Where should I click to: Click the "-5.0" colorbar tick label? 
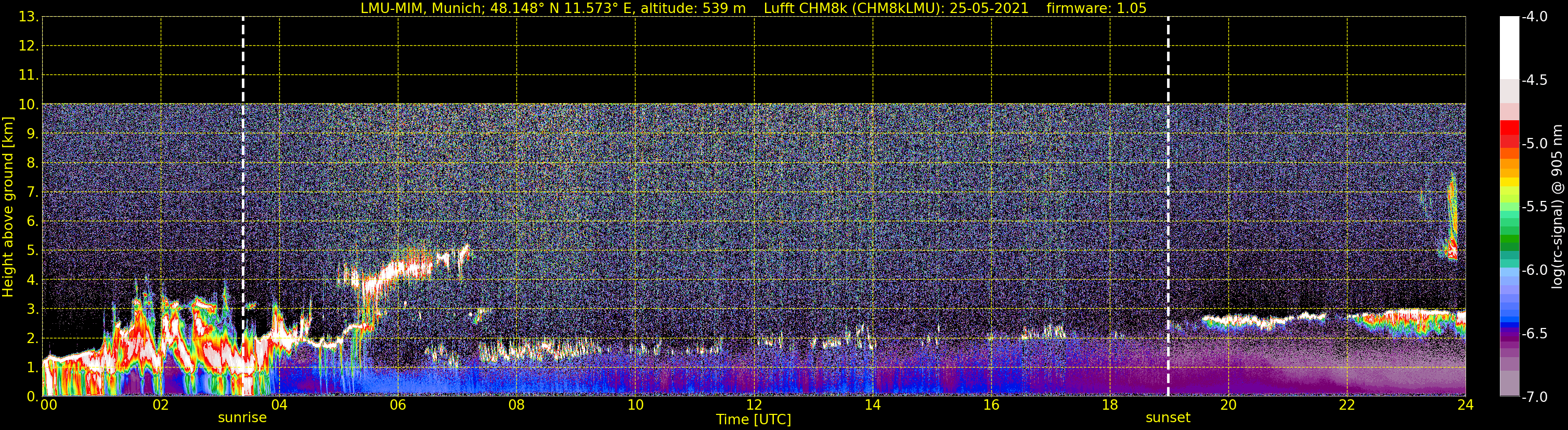click(1535, 144)
